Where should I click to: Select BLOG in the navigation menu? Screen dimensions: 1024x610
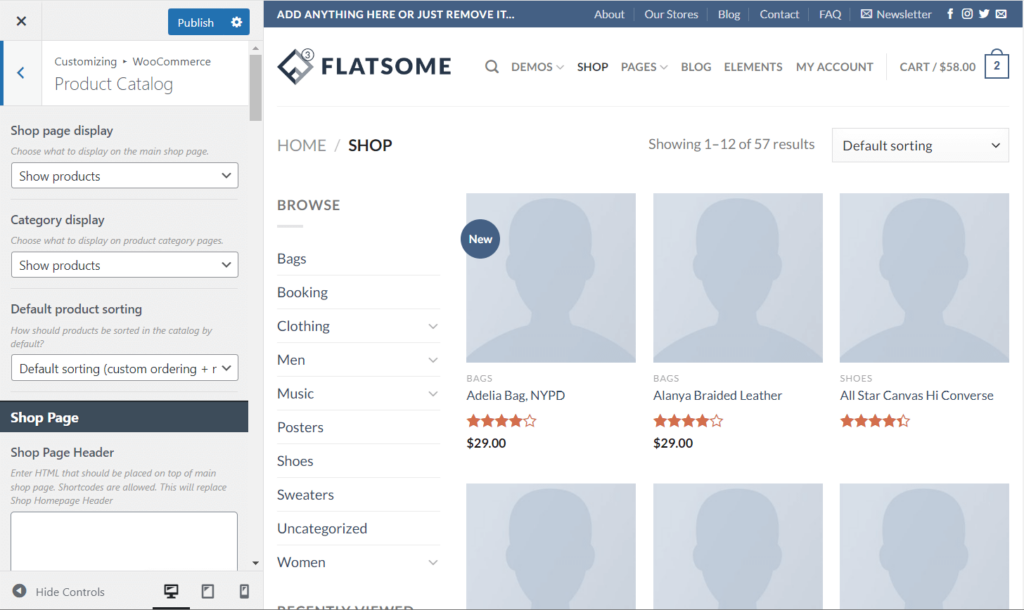[695, 66]
